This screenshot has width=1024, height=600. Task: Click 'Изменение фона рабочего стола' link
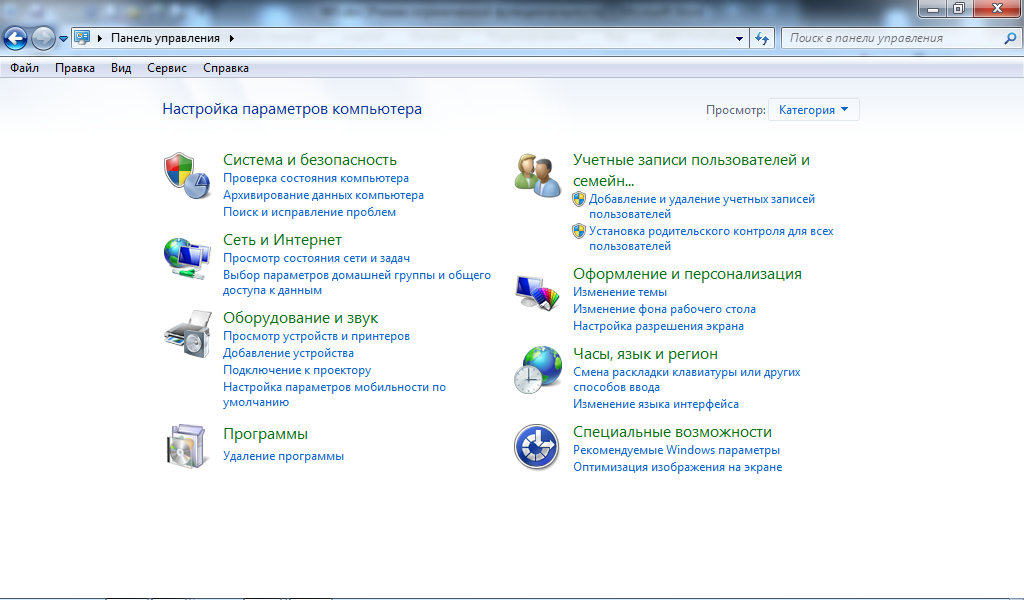click(x=664, y=309)
